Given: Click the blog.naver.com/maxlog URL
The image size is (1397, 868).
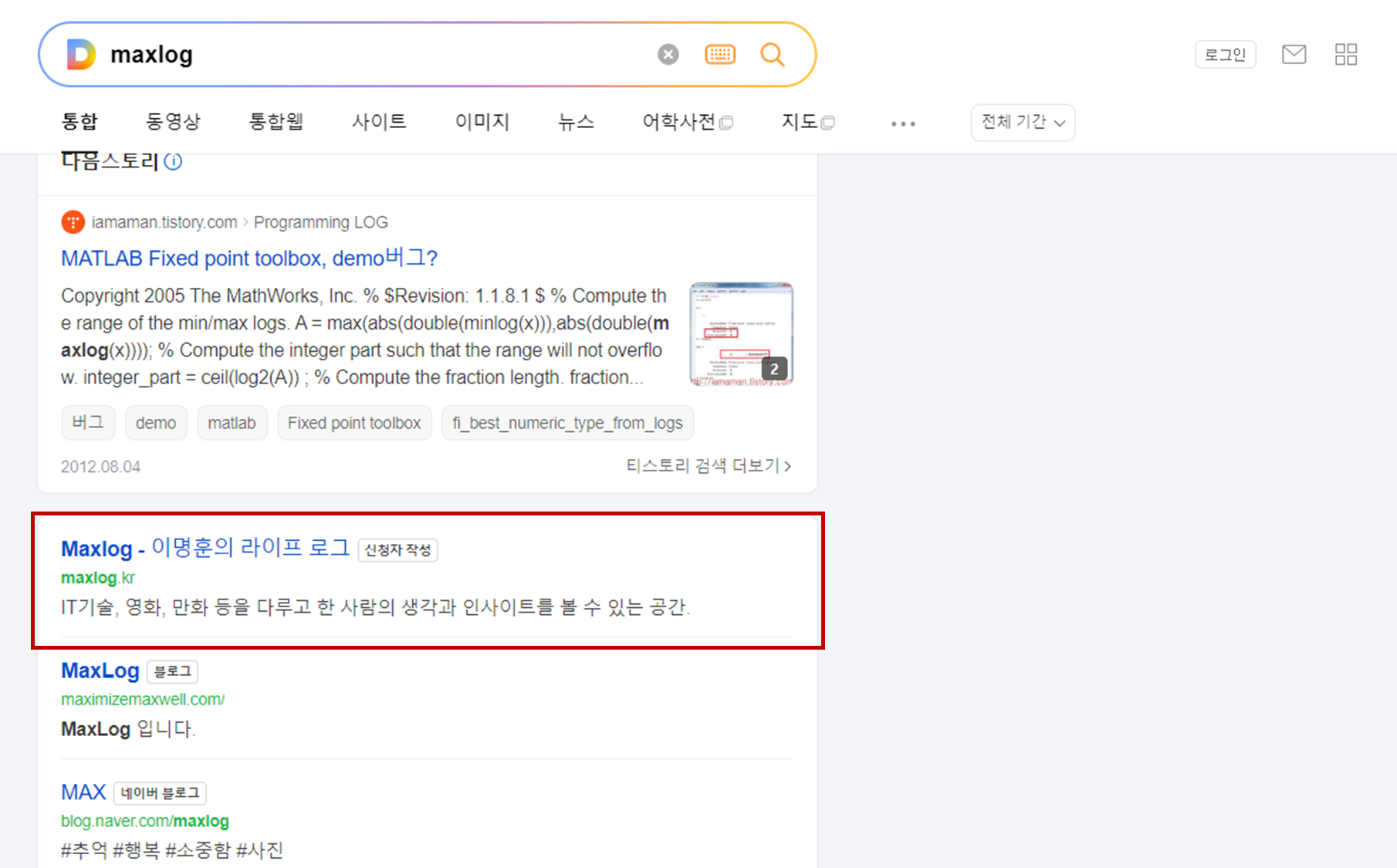Looking at the screenshot, I should point(145,821).
